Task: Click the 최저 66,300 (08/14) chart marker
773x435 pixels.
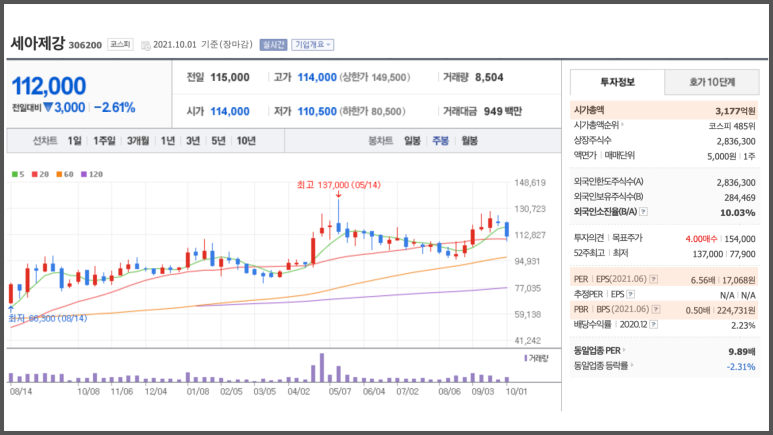Action: click(x=48, y=319)
